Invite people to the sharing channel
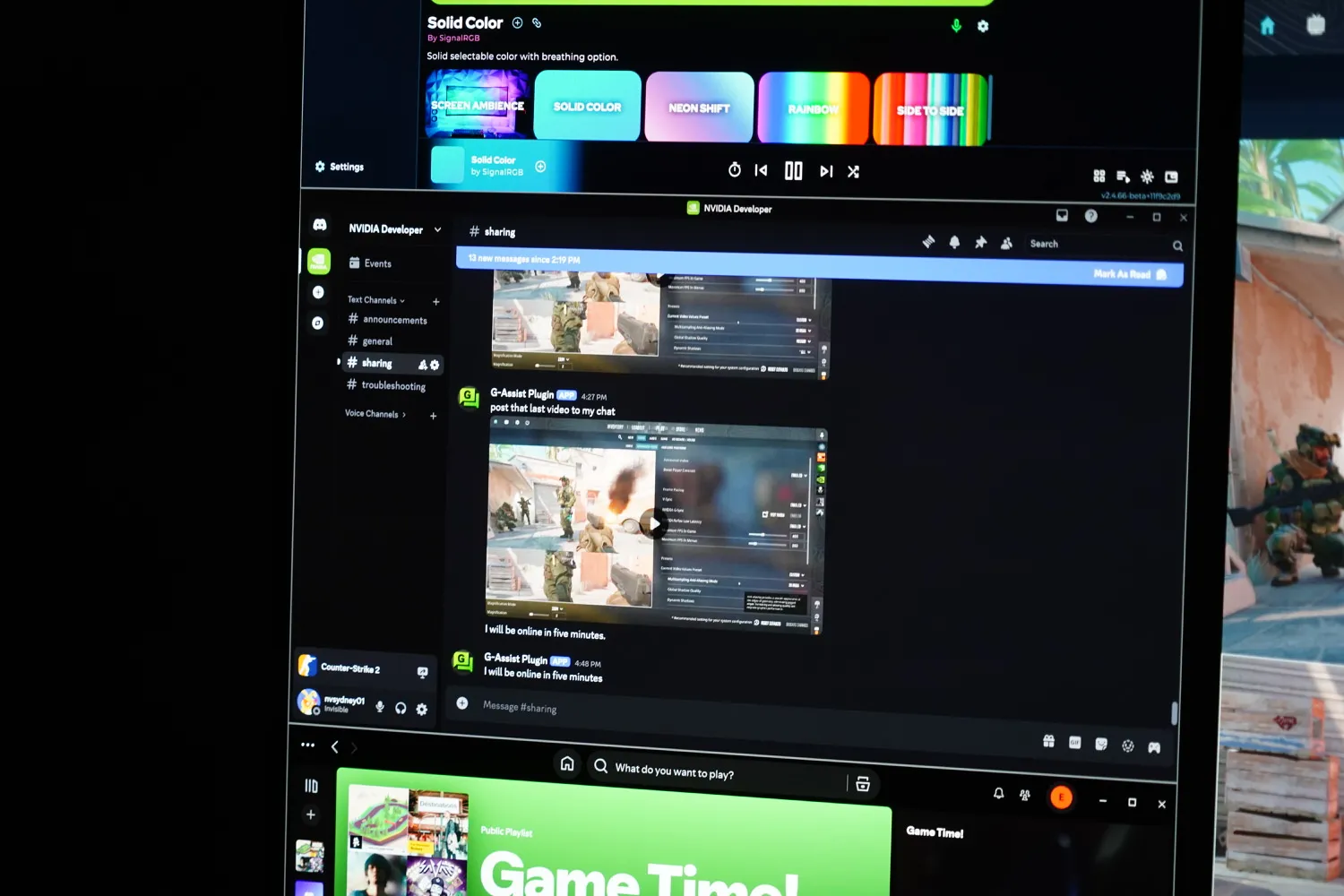 pyautogui.click(x=423, y=365)
